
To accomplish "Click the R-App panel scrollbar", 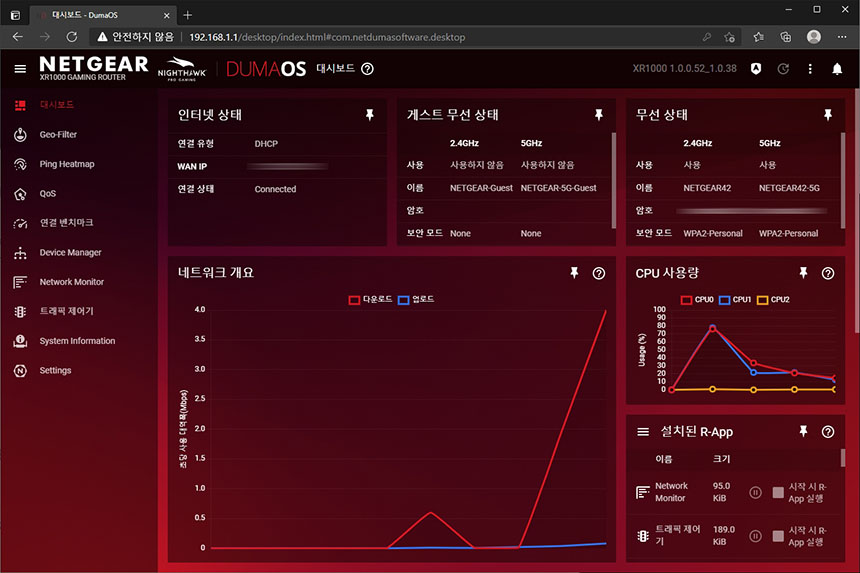I will coord(843,458).
